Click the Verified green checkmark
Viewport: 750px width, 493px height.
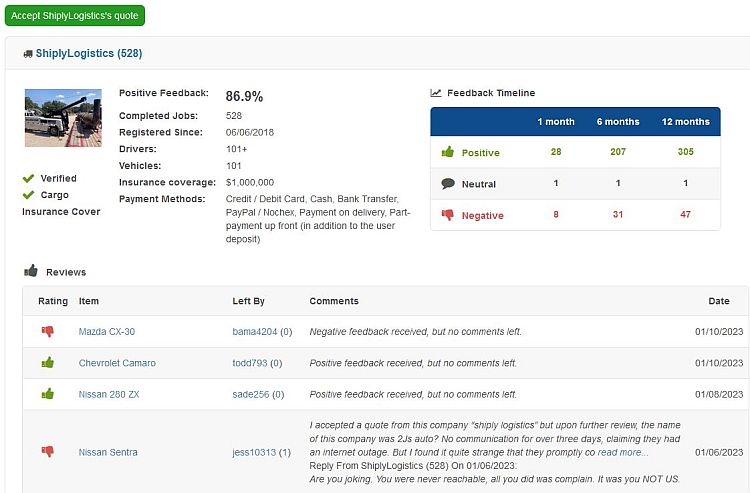tap(28, 178)
